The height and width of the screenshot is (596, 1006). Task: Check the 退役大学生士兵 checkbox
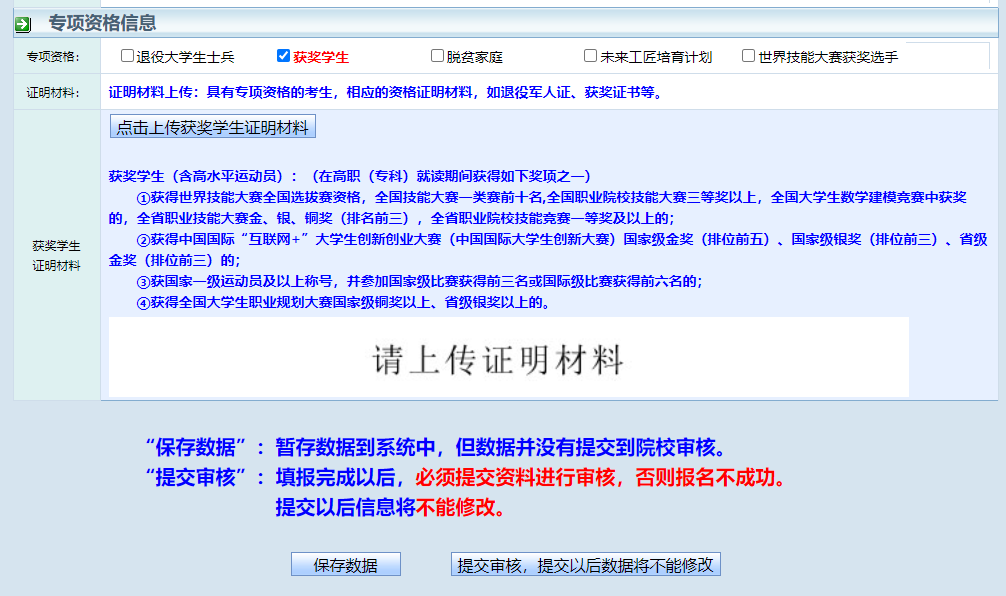pyautogui.click(x=127, y=56)
